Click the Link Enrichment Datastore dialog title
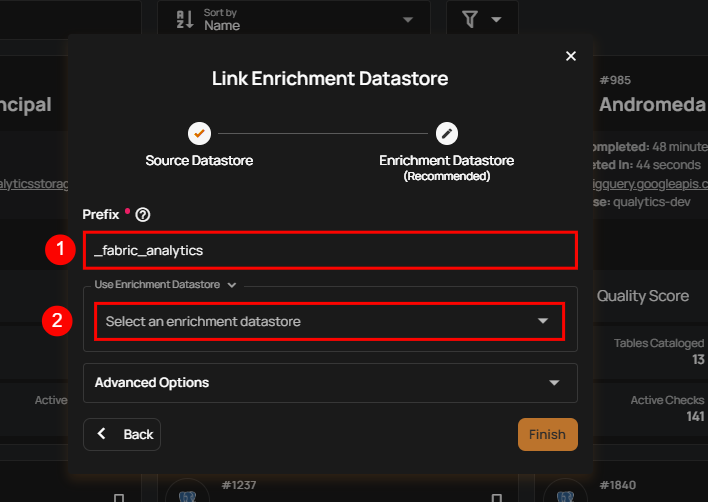Viewport: 708px width, 502px height. (x=330, y=79)
